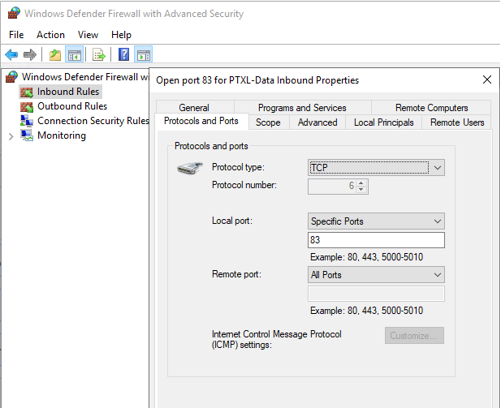This screenshot has height=408, width=500.
Task: Switch to the General tab
Action: pos(194,108)
